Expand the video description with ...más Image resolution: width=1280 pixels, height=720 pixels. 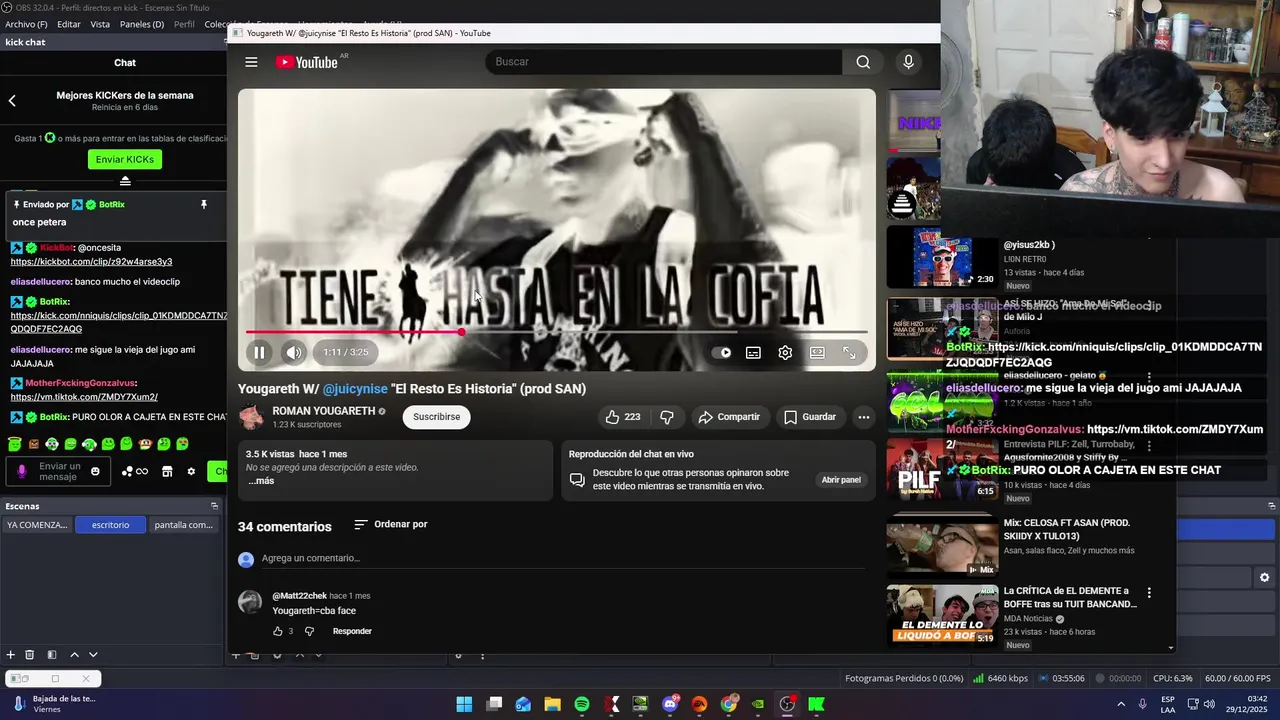tap(261, 481)
